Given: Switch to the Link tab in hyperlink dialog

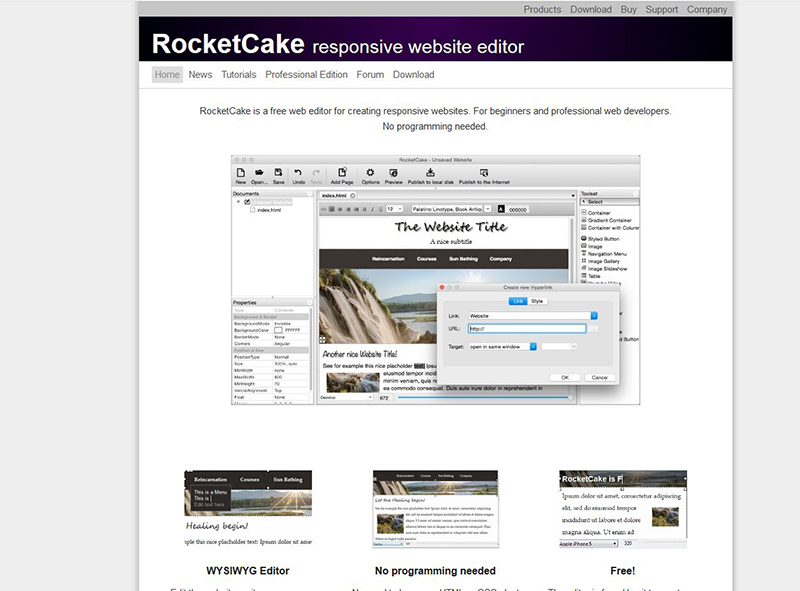Looking at the screenshot, I should 518,301.
